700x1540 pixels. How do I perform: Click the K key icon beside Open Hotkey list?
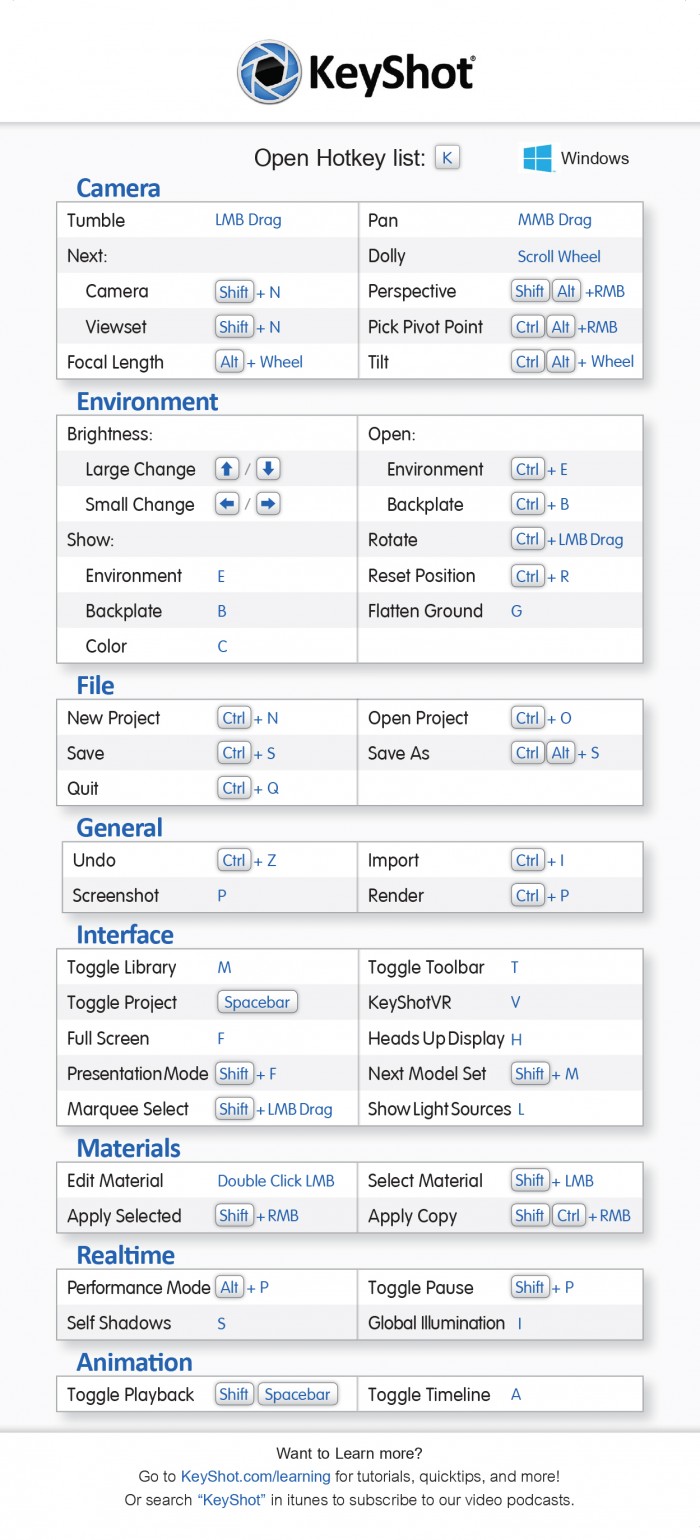(447, 157)
